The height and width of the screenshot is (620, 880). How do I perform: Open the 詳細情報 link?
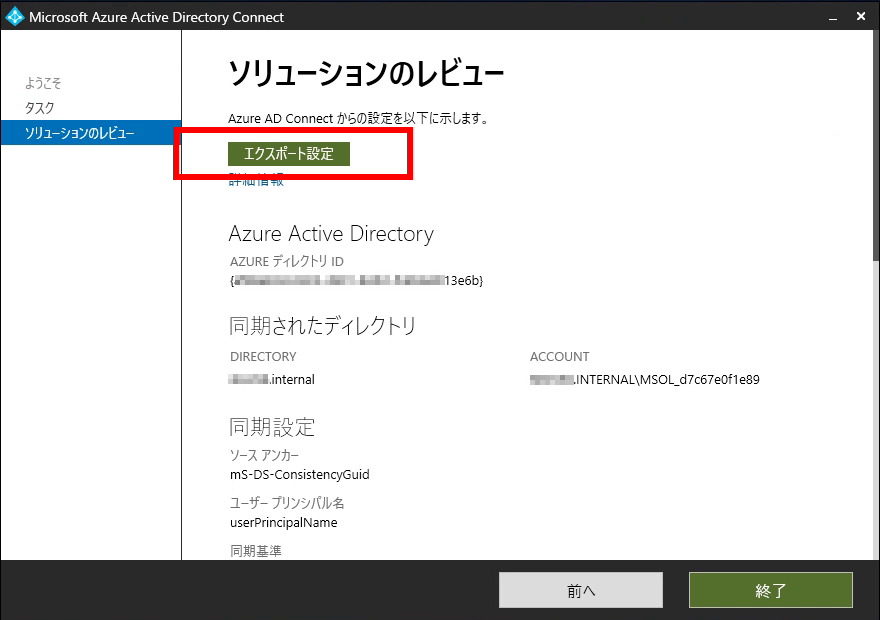click(256, 181)
